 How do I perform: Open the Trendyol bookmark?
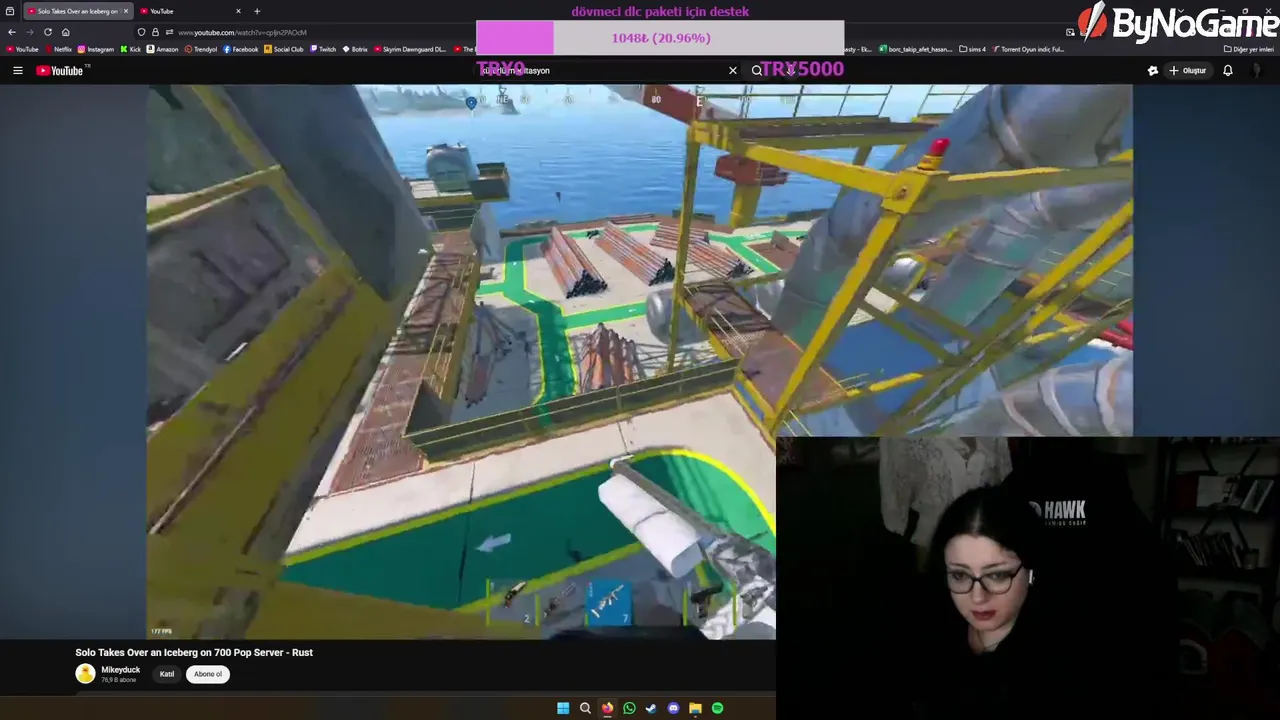(x=201, y=49)
